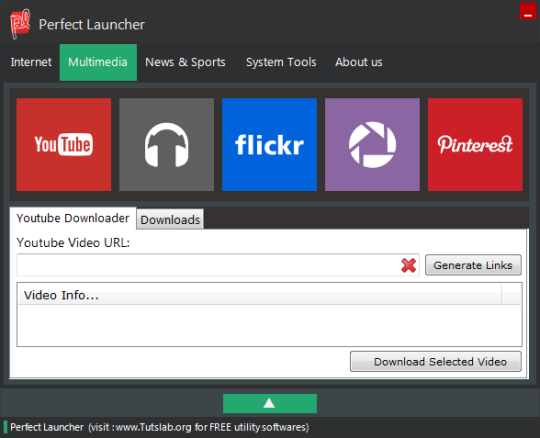Minimize the Perfect Launcher window
540x438 pixels.
click(528, 11)
